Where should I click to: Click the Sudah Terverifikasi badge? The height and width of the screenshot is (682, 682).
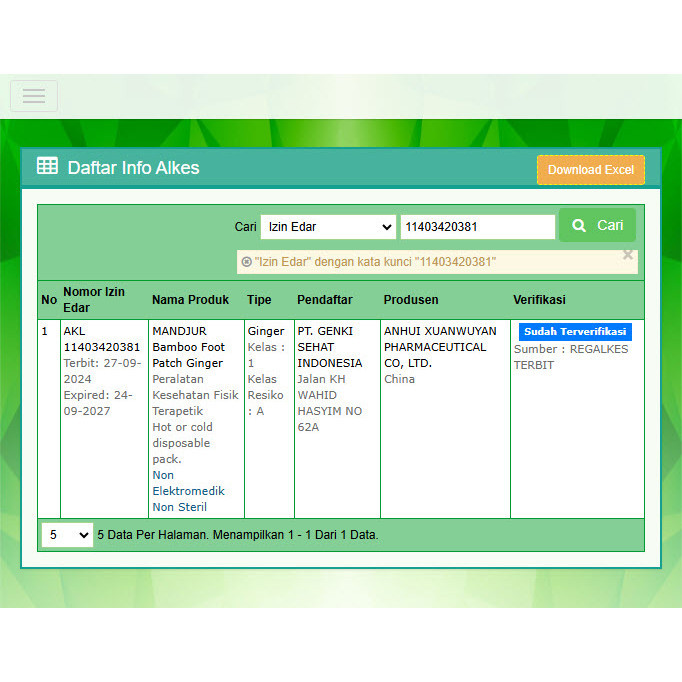point(574,331)
